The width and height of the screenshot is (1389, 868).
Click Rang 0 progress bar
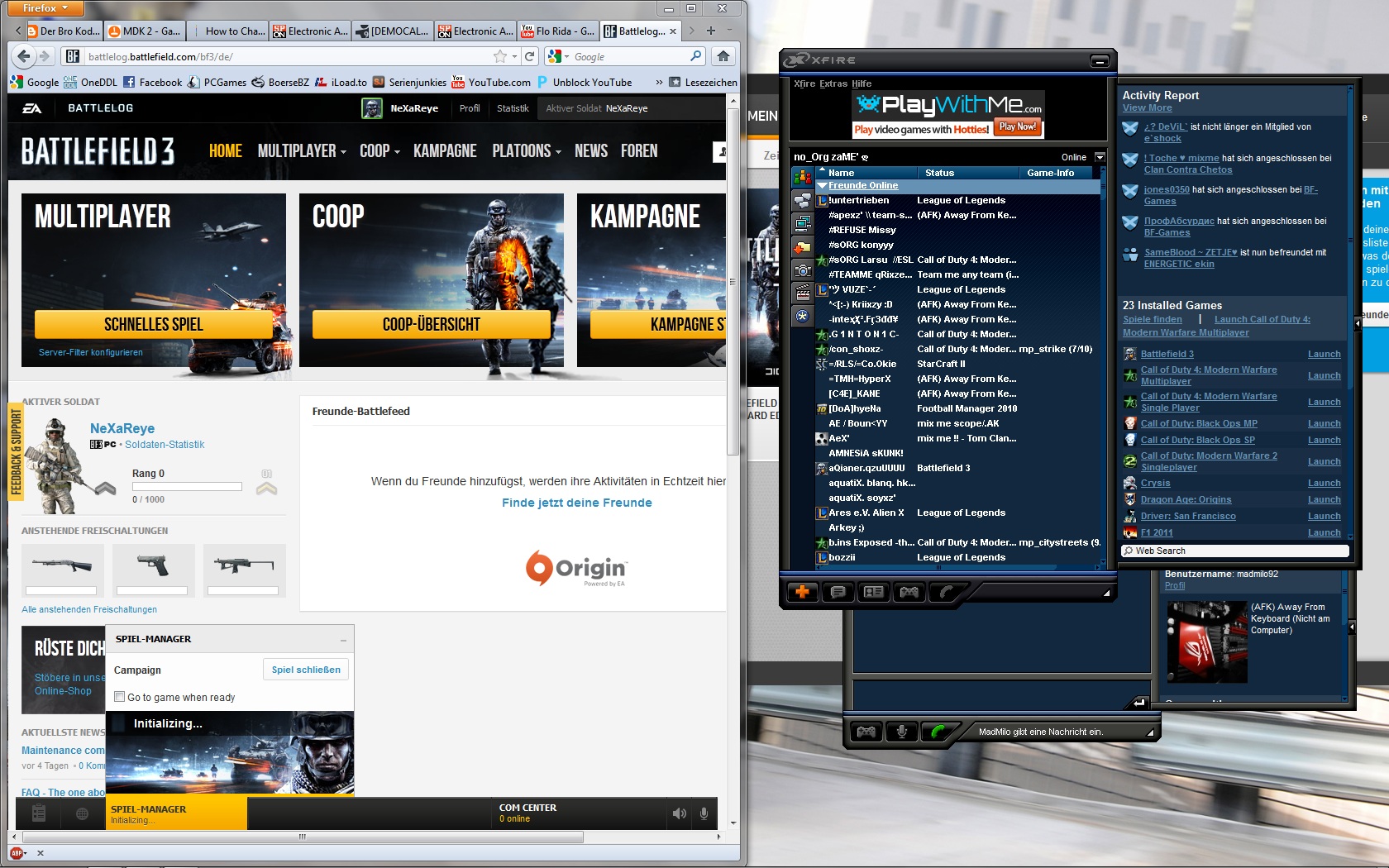187,487
